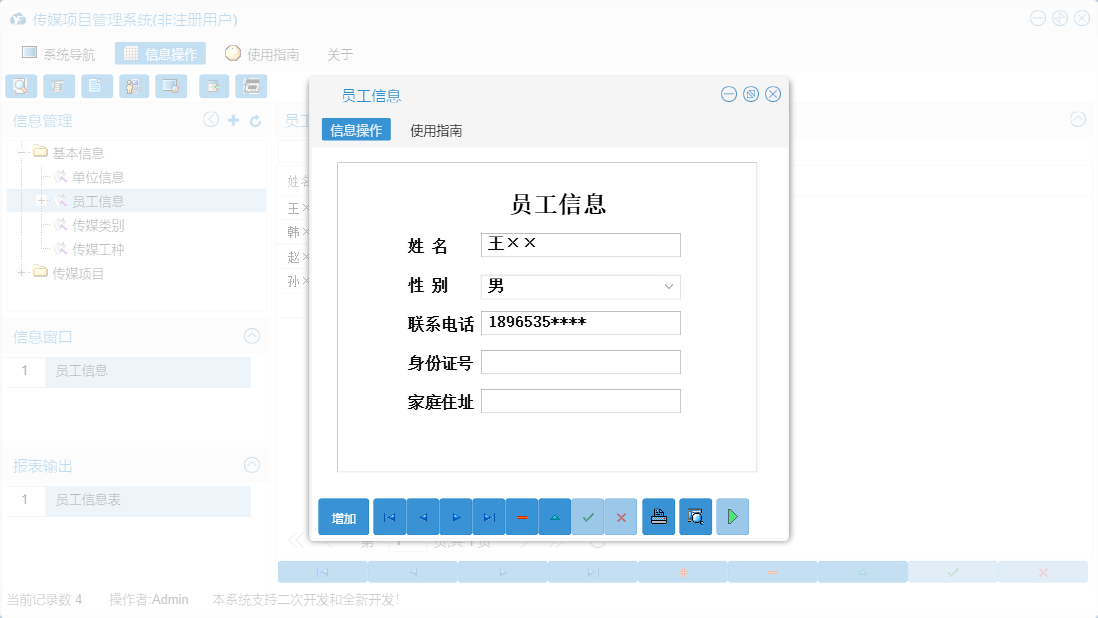
Task: Cancel editing with the red X icon
Action: coord(622,517)
